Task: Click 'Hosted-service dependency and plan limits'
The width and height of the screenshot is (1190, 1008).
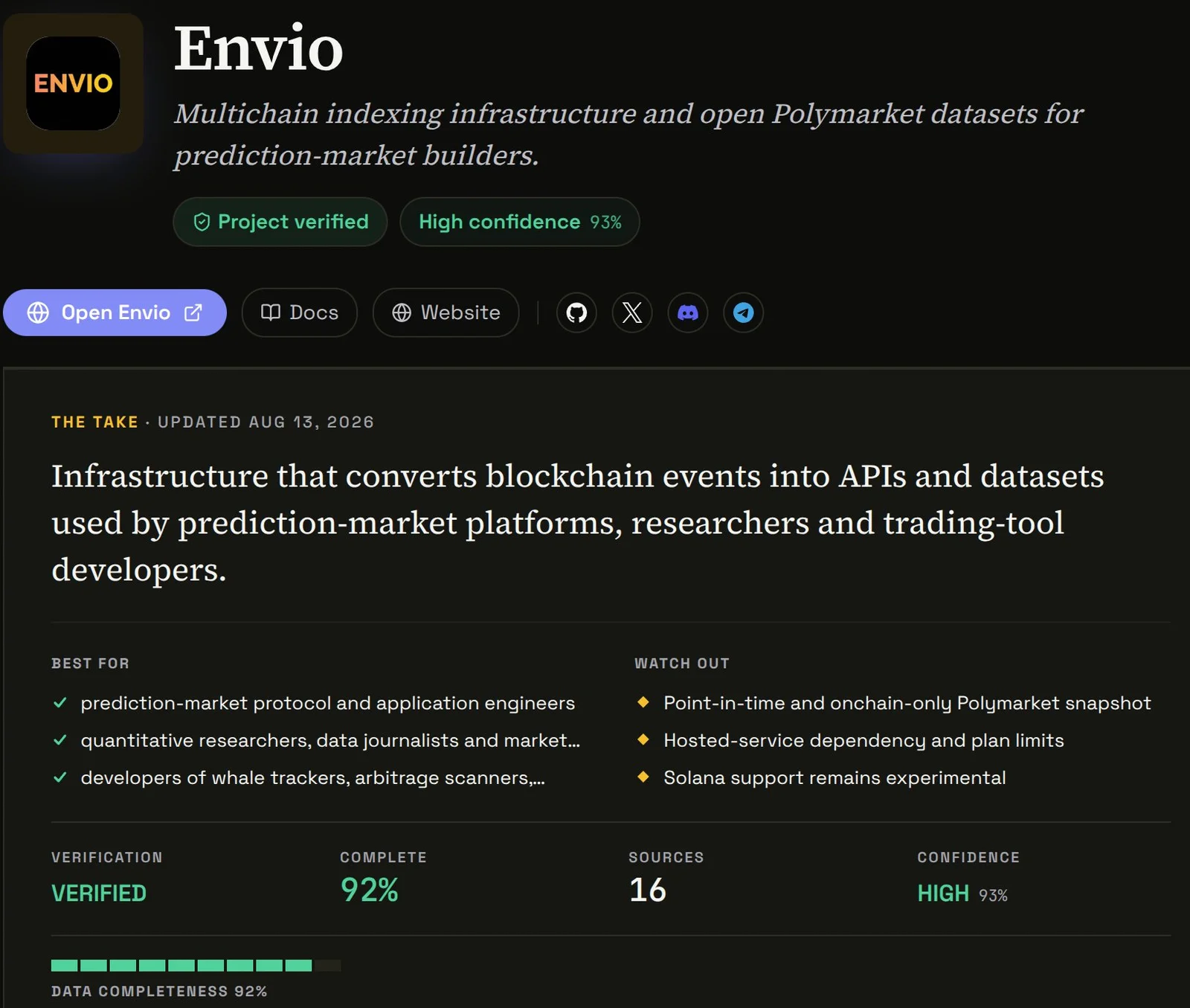Action: [863, 740]
